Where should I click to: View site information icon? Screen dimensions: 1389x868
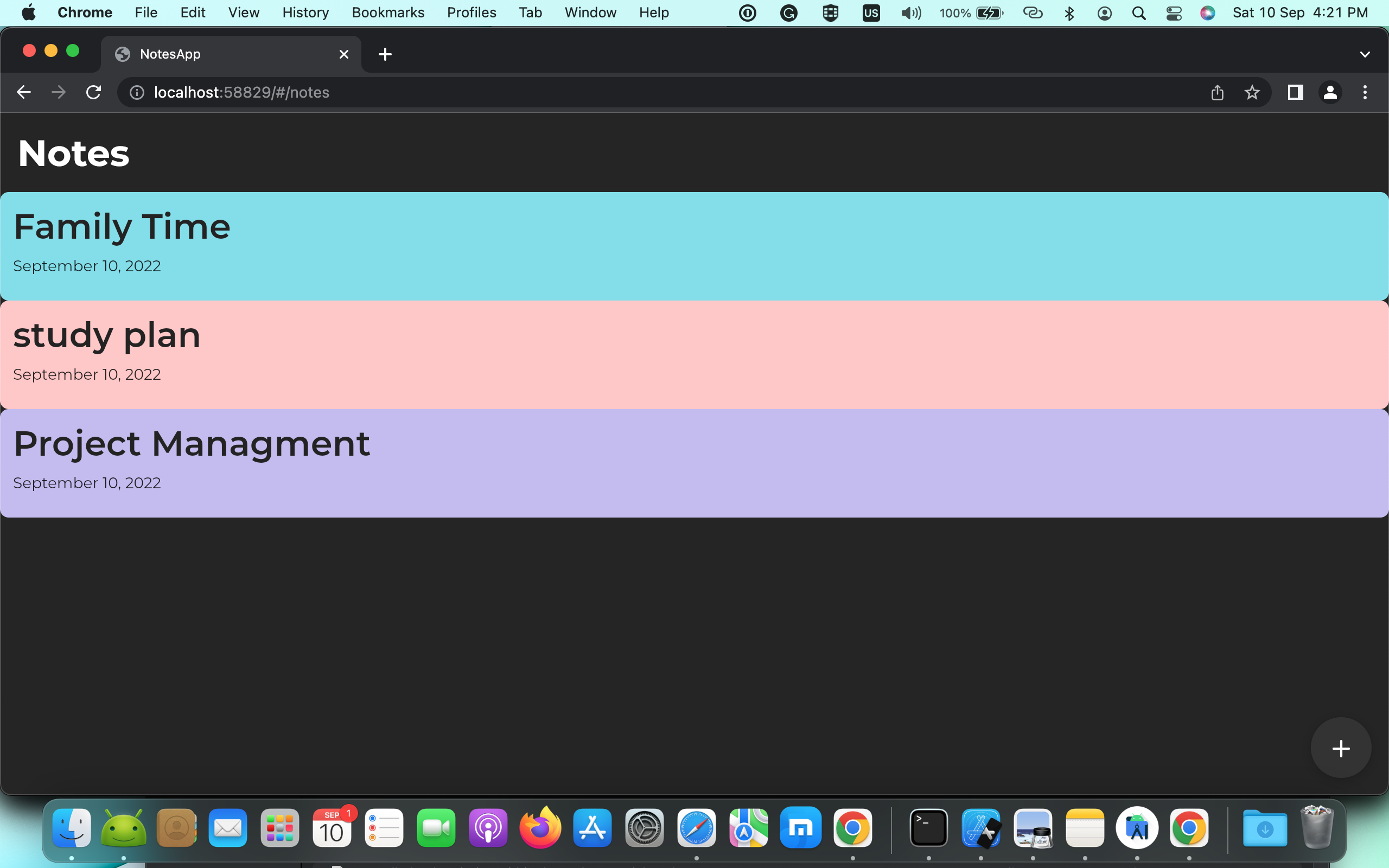pyautogui.click(x=137, y=92)
